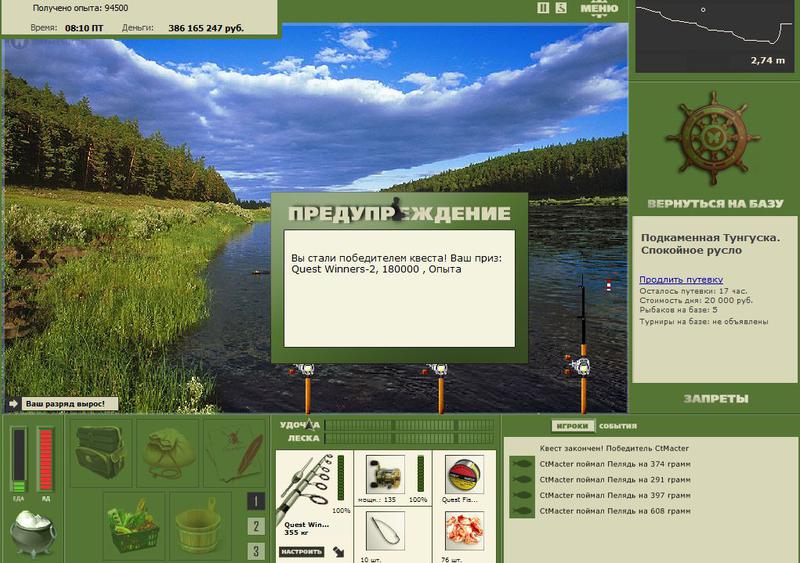This screenshot has height=563, width=800.
Task: Select the reel with мощн. 135
Action: (x=385, y=475)
